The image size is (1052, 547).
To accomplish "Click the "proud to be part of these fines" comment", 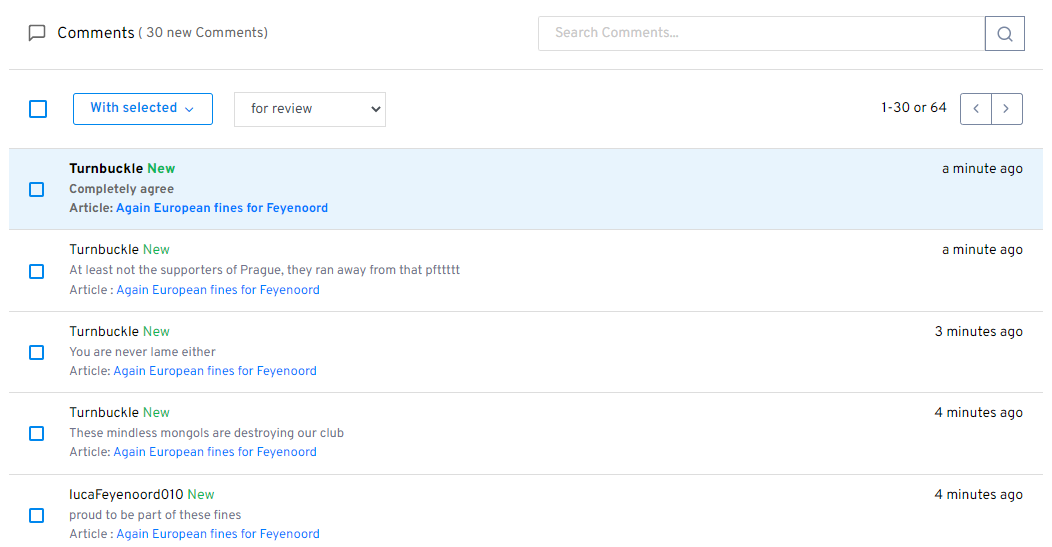I will click(155, 515).
